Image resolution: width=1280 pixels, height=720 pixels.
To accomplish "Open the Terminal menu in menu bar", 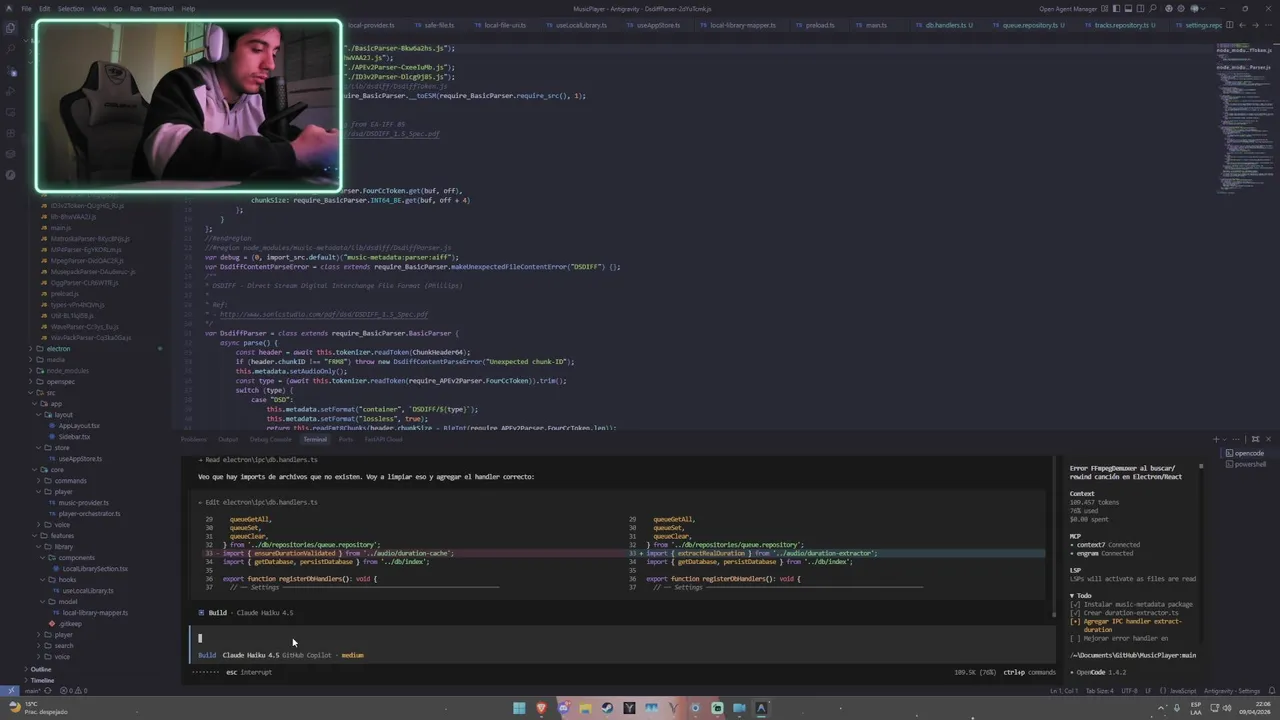I will 161,8.
